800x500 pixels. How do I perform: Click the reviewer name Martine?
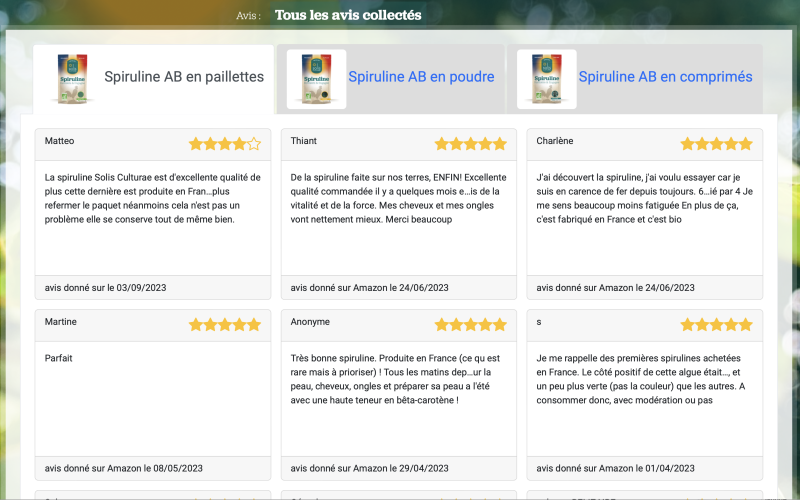[60, 322]
